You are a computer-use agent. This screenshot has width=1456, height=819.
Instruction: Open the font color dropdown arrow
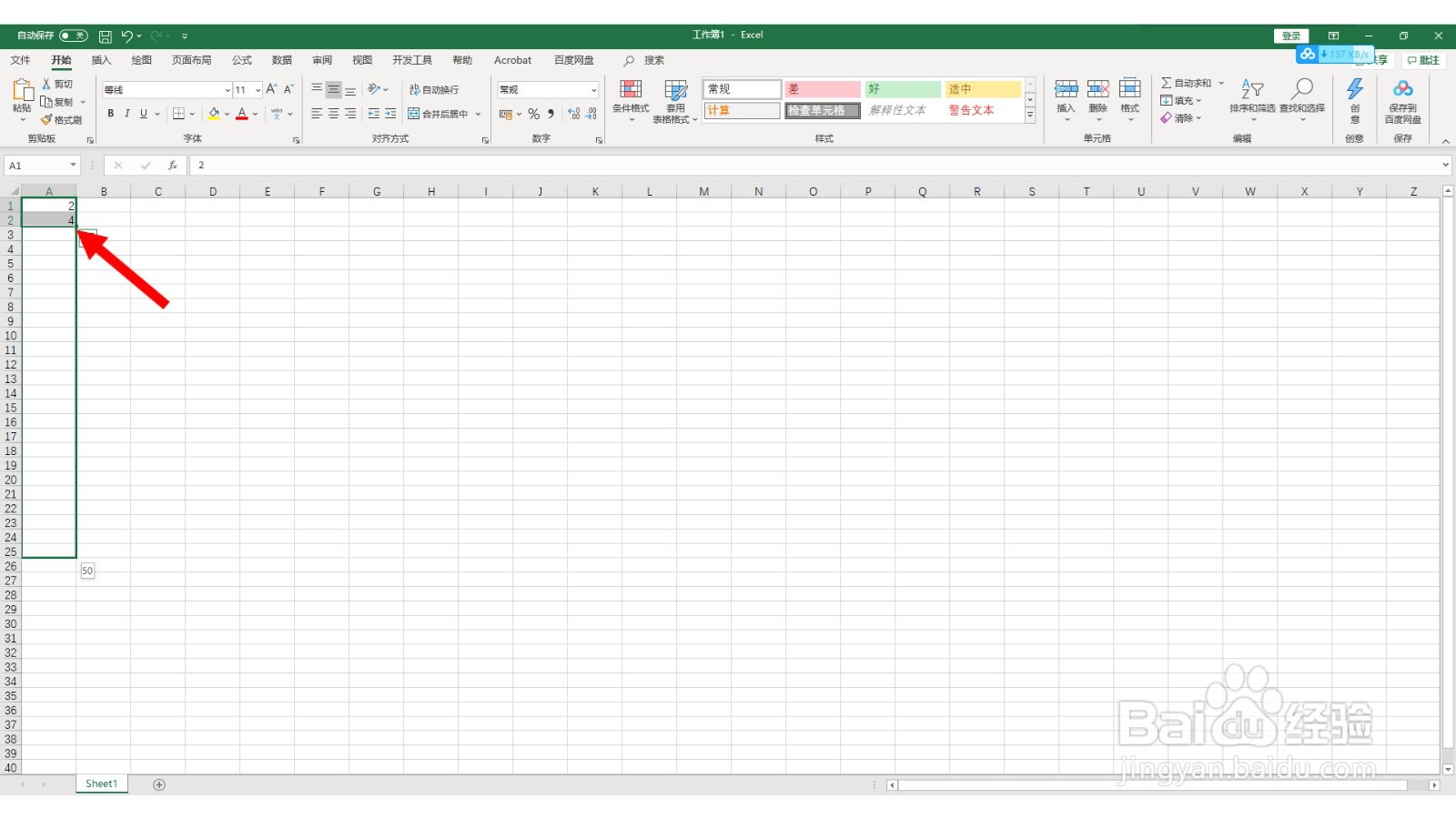click(255, 115)
